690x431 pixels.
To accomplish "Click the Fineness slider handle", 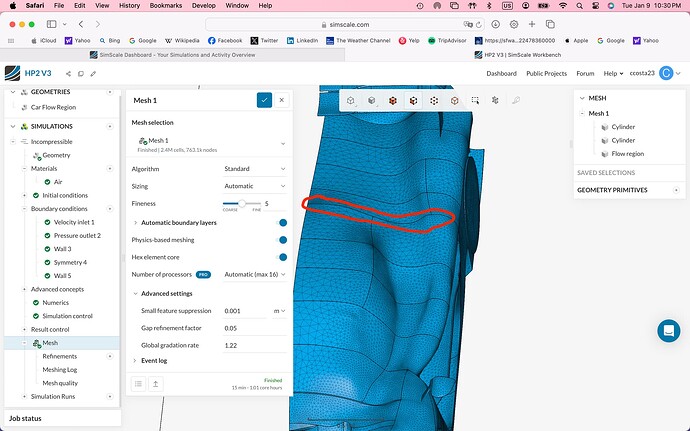I will [242, 203].
